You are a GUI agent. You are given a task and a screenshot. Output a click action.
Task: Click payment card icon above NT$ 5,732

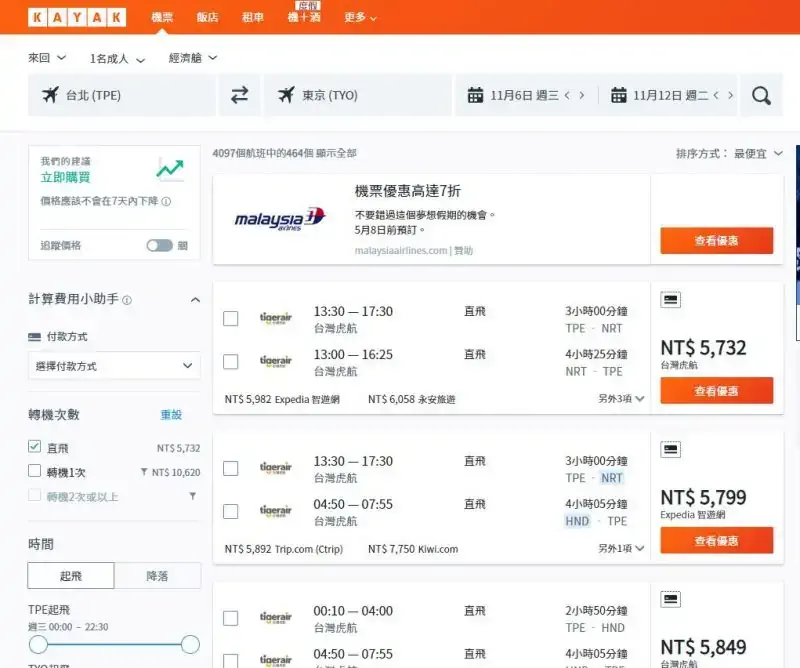[671, 299]
